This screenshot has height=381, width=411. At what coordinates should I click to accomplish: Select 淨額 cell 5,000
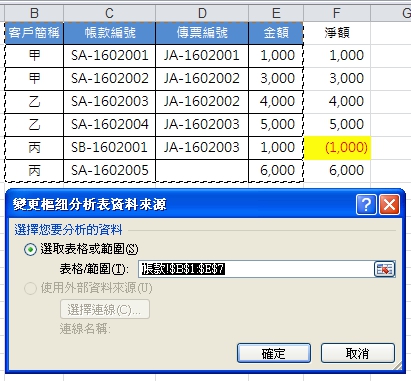point(337,125)
